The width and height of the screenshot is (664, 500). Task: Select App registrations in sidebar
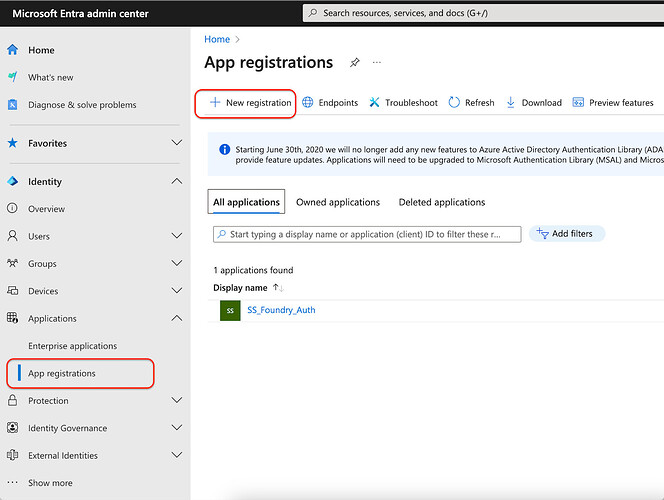(80, 373)
